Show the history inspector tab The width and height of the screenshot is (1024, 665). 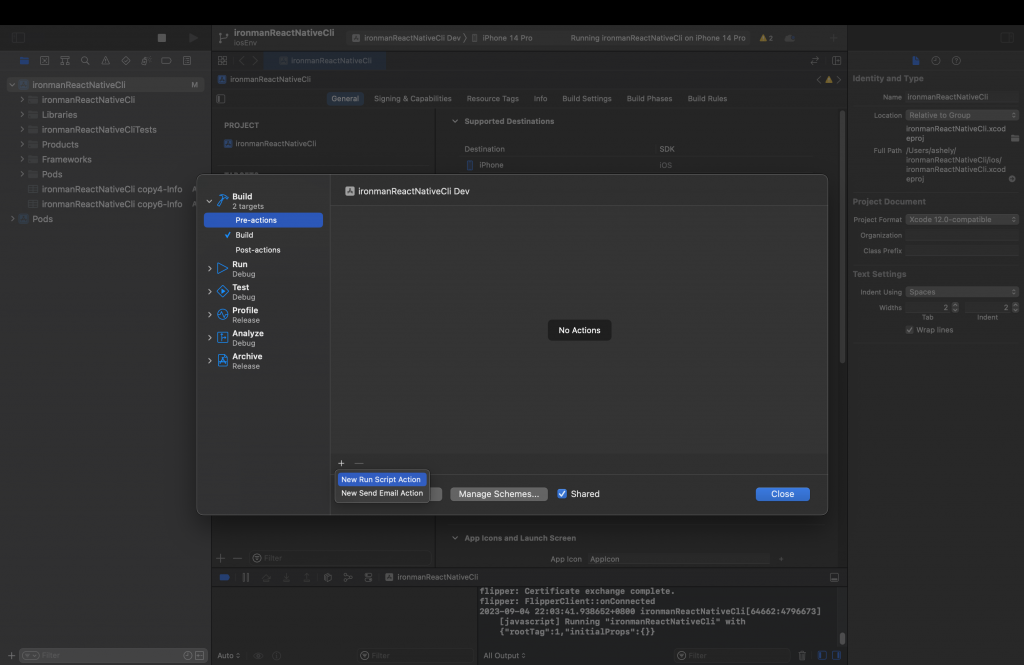click(x=936, y=61)
